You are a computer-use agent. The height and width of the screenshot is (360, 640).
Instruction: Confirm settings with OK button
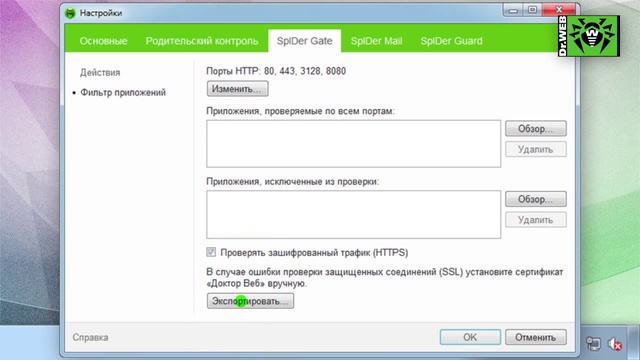(x=470, y=337)
